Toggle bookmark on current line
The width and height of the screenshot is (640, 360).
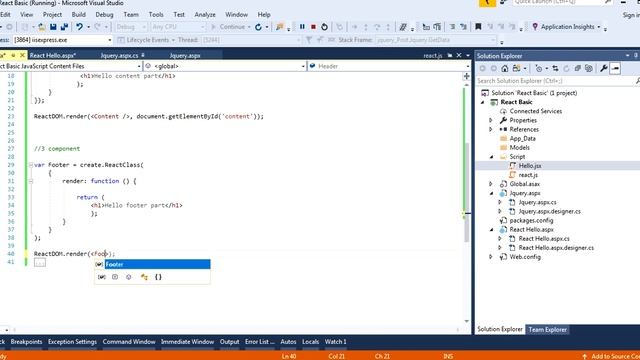[478, 27]
